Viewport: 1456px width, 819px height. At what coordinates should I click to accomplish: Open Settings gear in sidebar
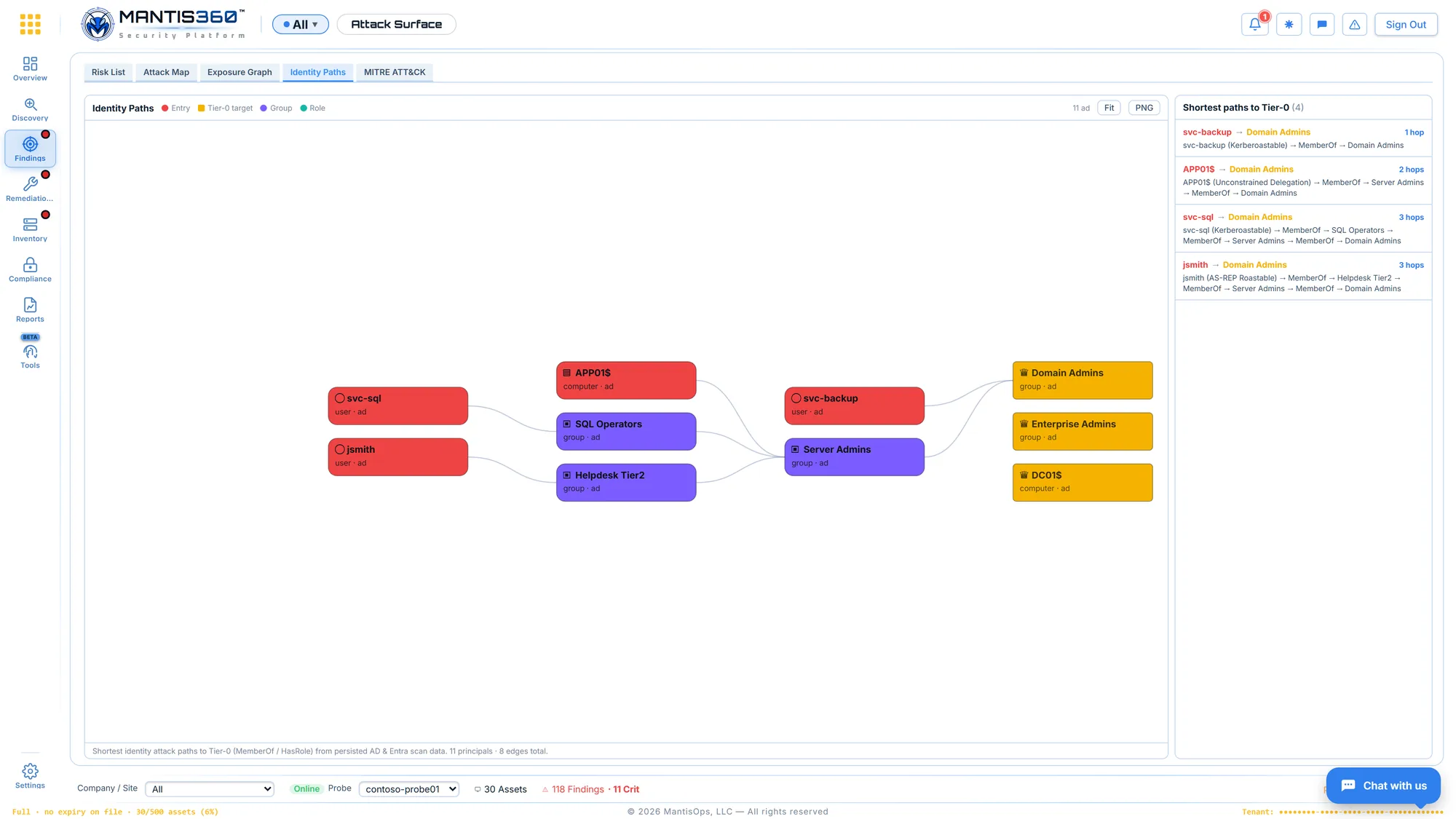pos(30,776)
